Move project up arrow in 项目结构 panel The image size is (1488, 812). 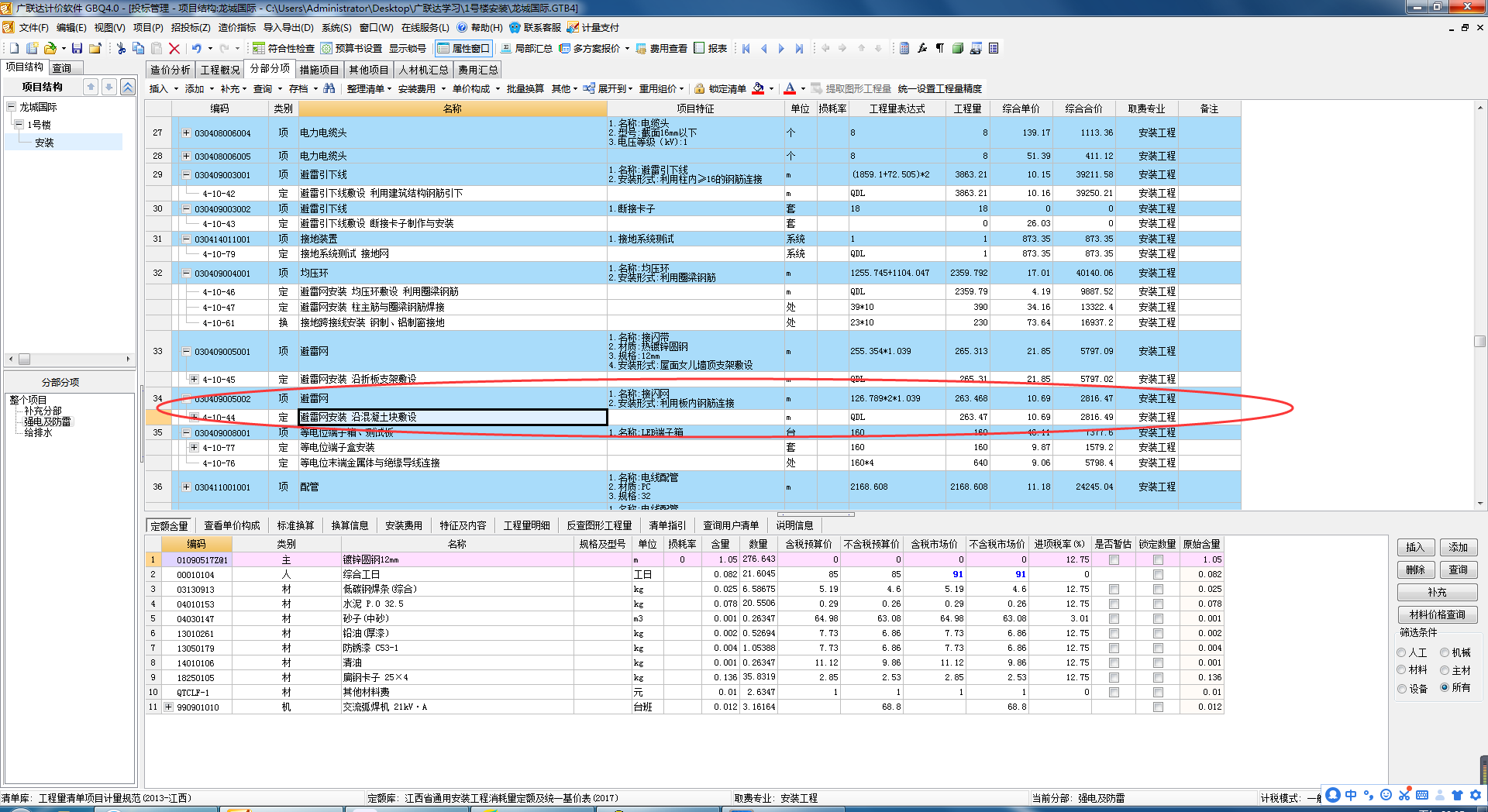(91, 87)
